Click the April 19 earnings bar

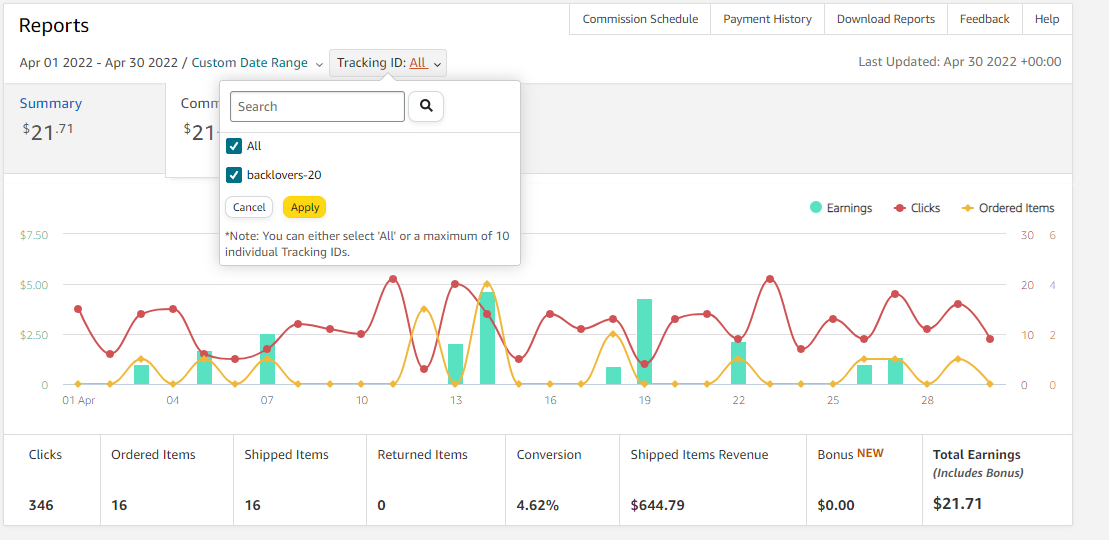click(644, 342)
